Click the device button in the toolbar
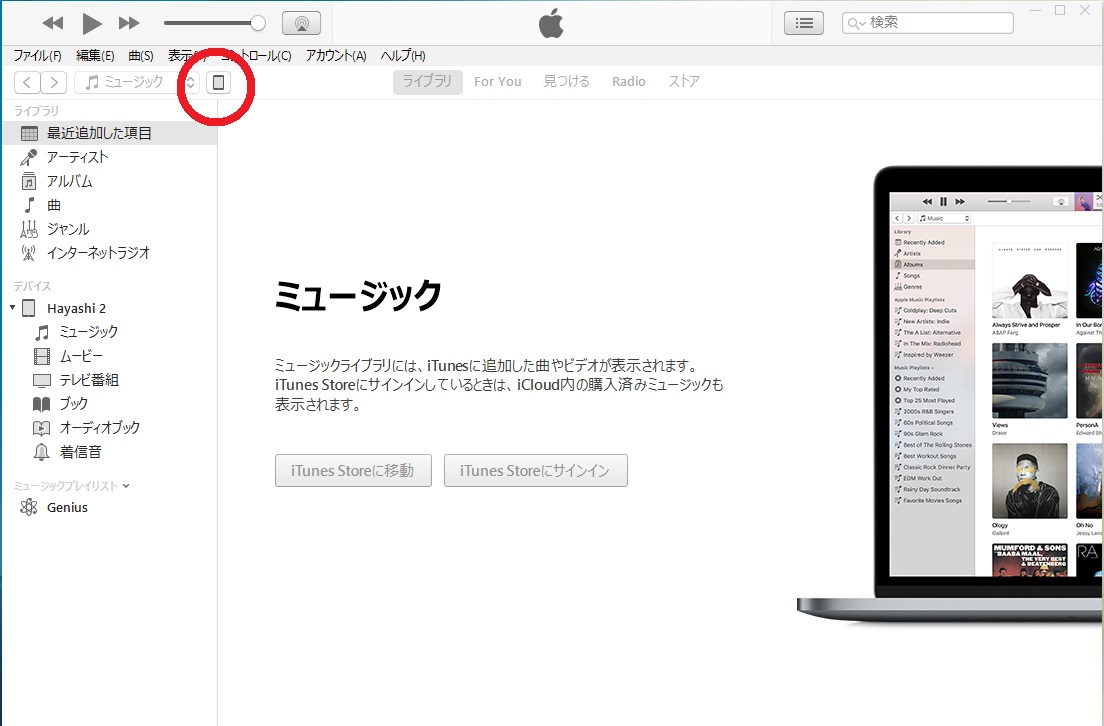Viewport: 1104px width, 726px height. (218, 82)
